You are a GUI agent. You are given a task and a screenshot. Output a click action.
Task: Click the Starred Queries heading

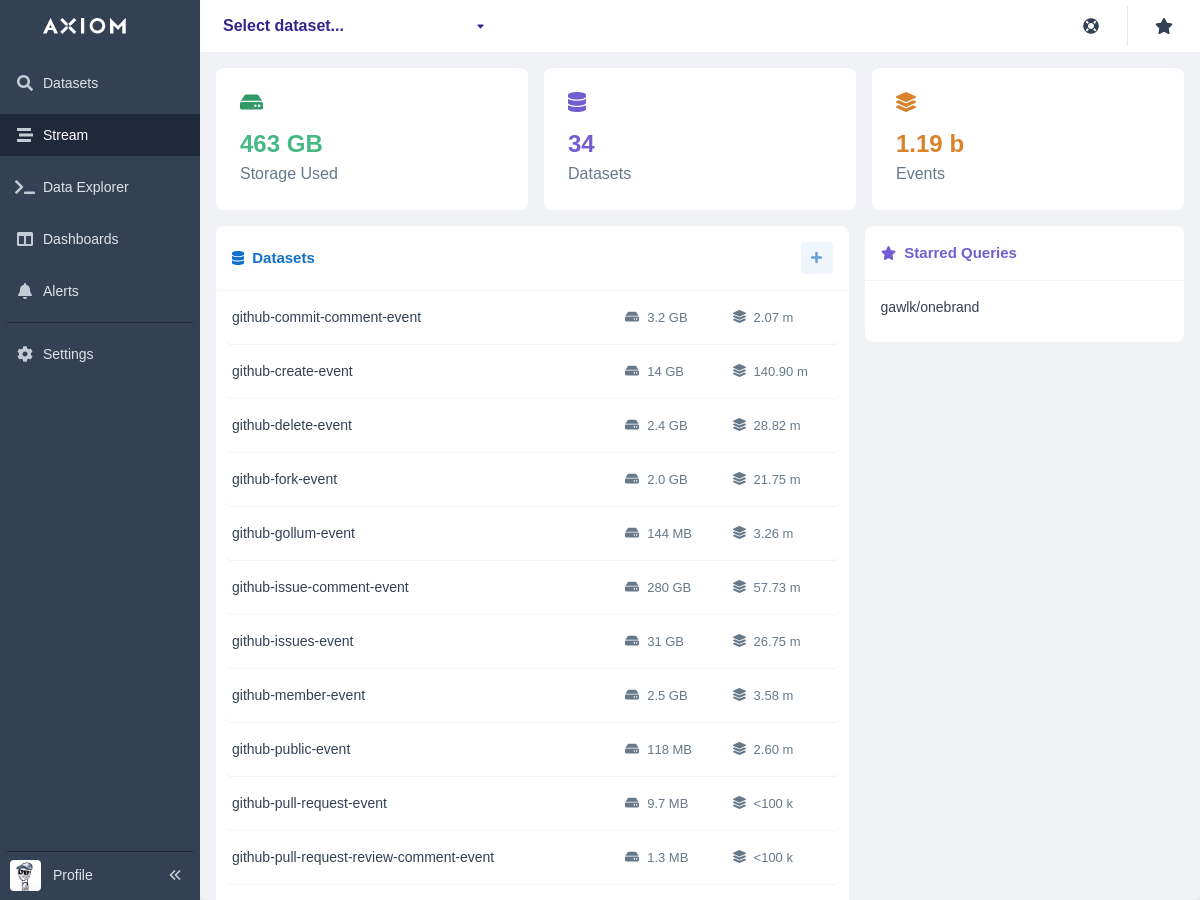(x=959, y=253)
